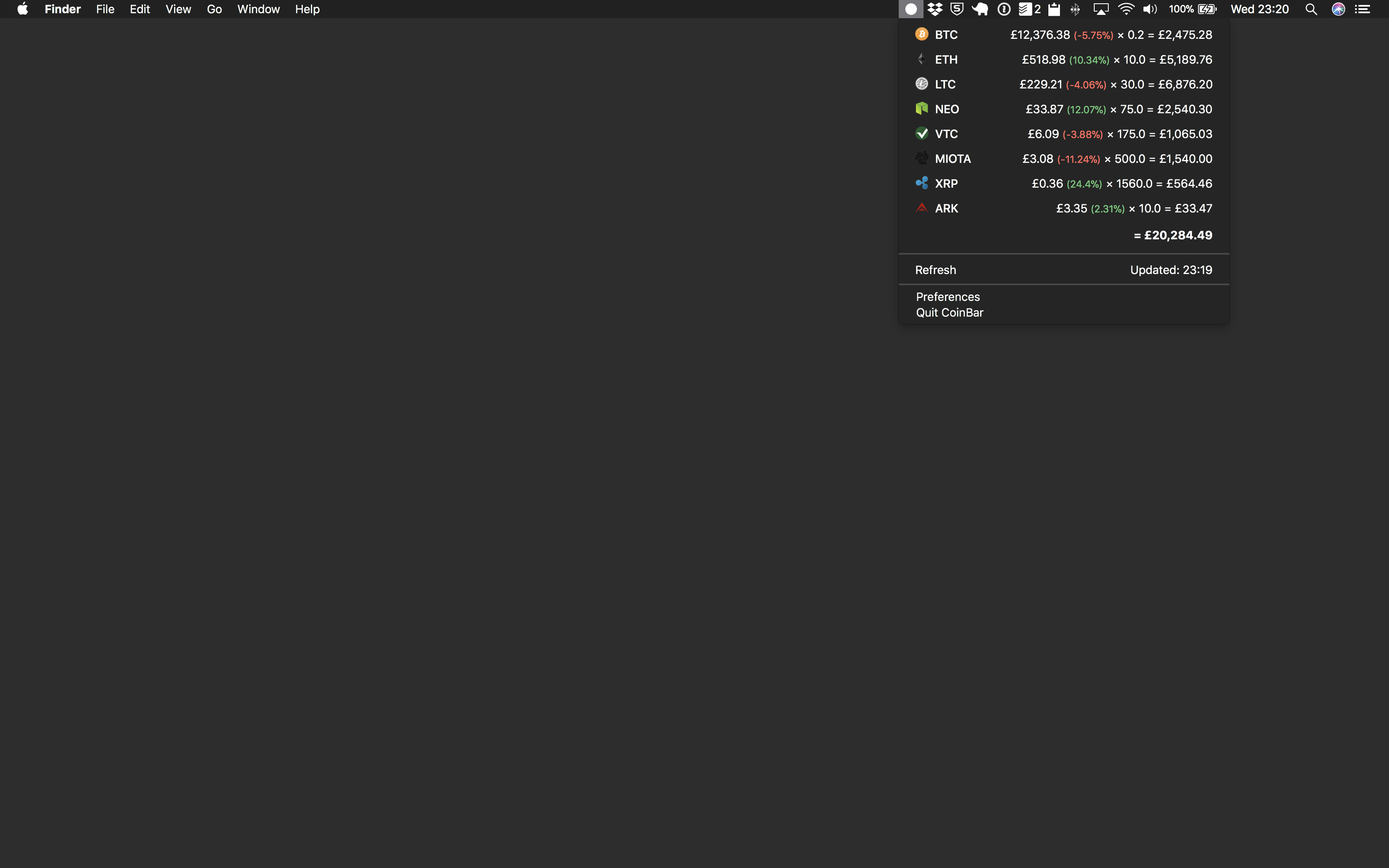
Task: Open the volume control menu
Action: pyautogui.click(x=1150, y=9)
